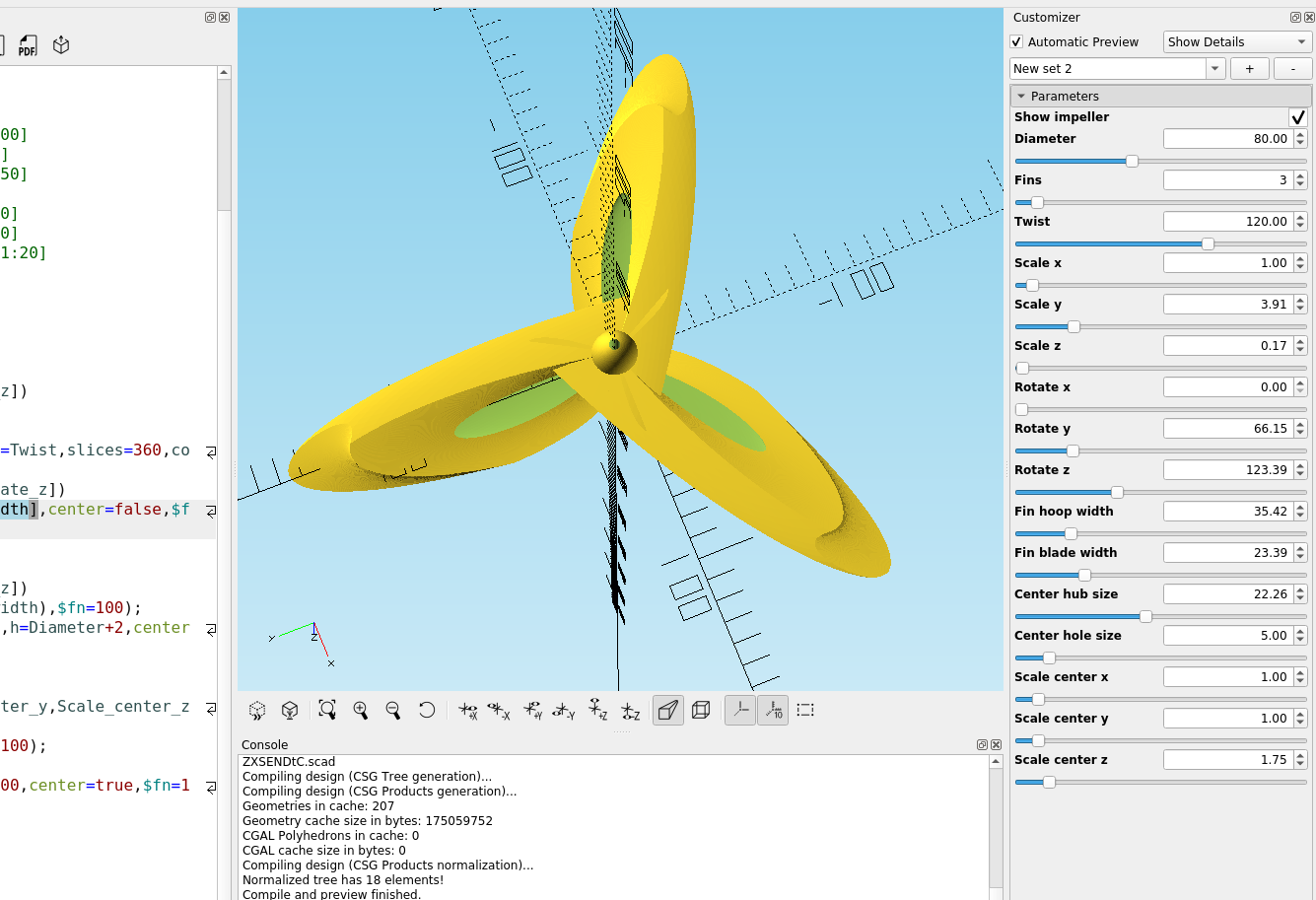Select the Zoom Out view tool
This screenshot has height=900, width=1316.
(392, 710)
